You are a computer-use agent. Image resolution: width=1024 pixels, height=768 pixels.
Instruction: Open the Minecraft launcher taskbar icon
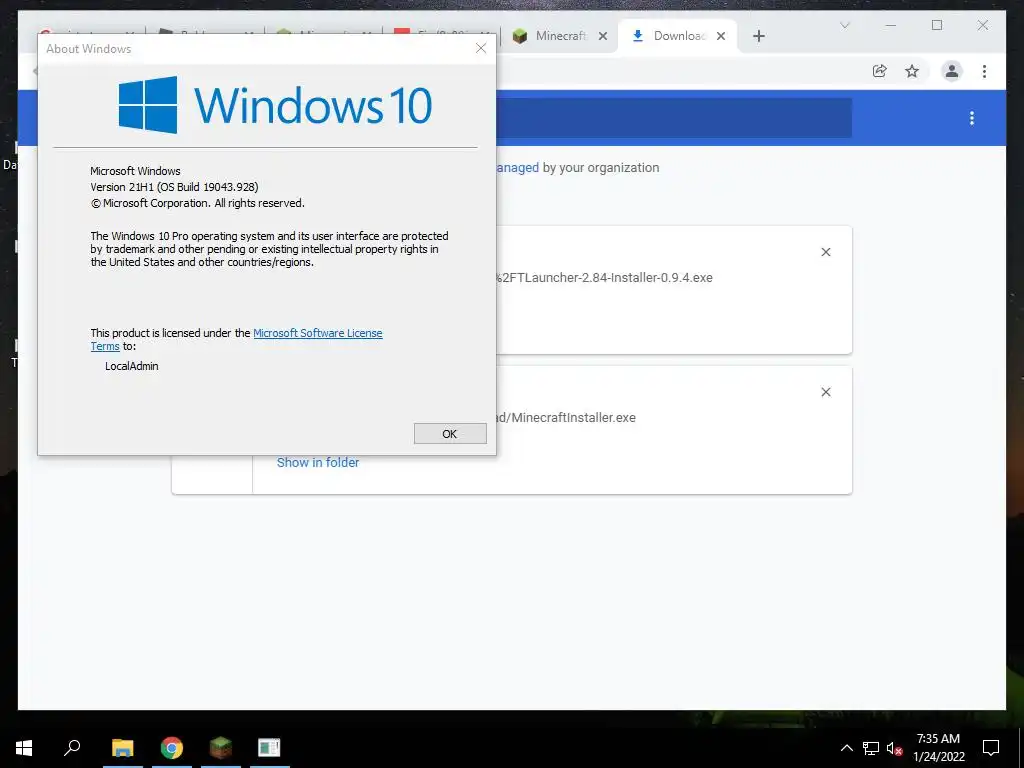click(x=221, y=747)
